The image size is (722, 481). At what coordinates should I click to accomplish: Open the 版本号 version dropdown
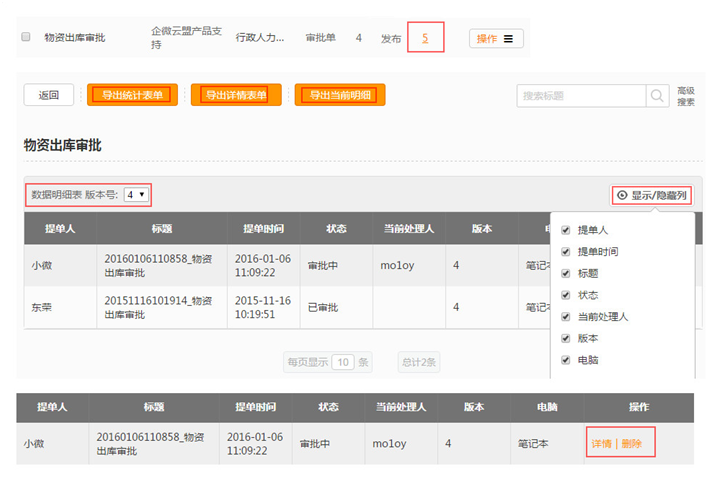(137, 194)
